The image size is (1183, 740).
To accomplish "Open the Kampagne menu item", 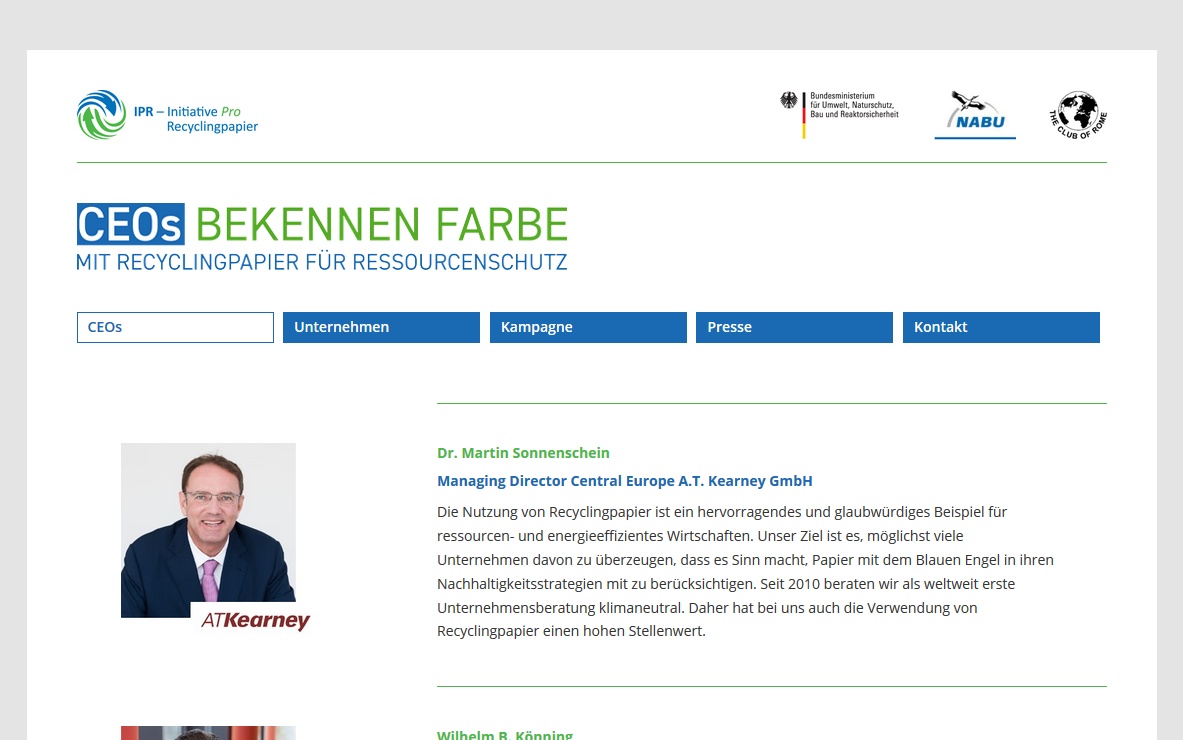I will [x=588, y=327].
